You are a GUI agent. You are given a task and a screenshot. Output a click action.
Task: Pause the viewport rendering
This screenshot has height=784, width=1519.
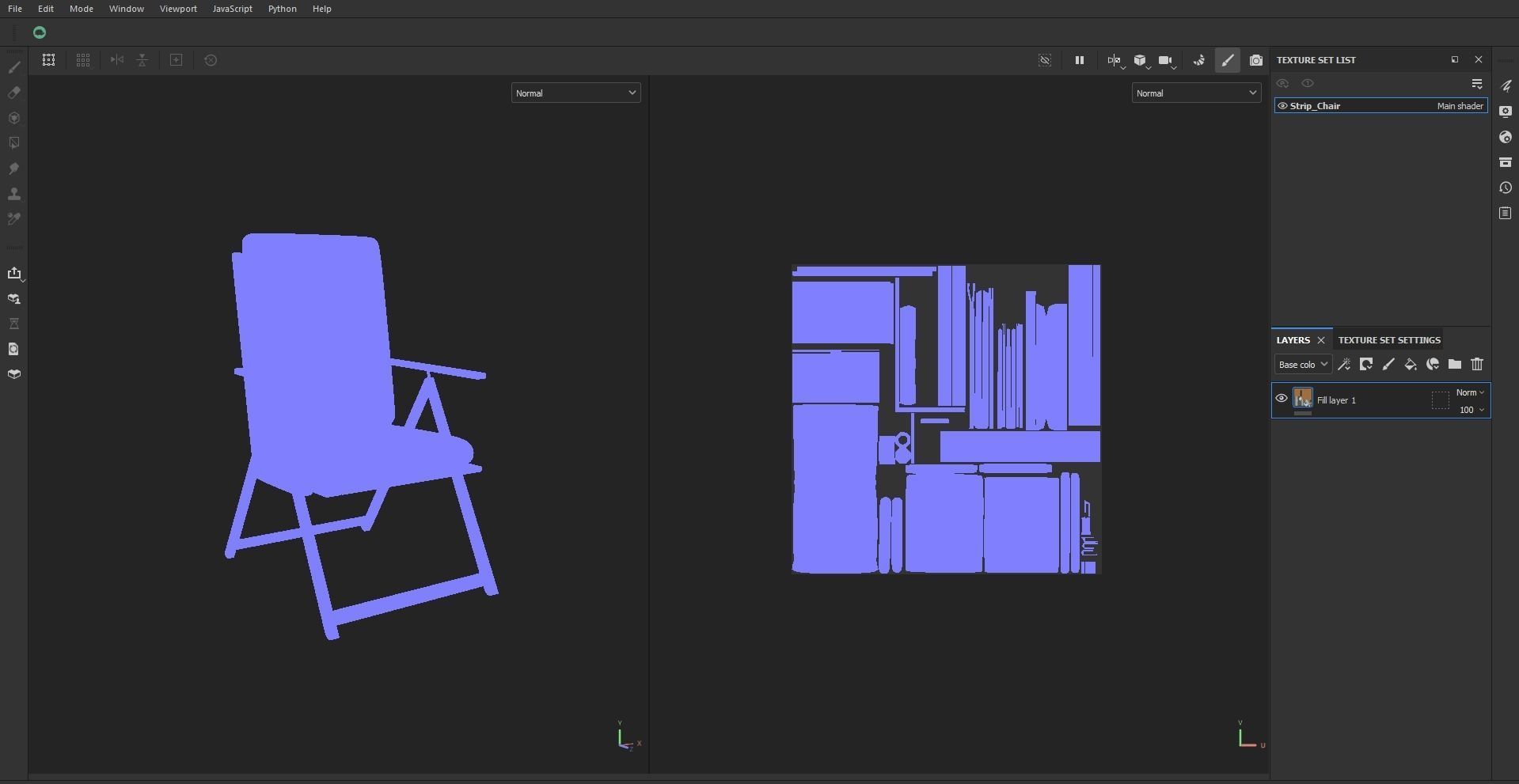[x=1079, y=60]
